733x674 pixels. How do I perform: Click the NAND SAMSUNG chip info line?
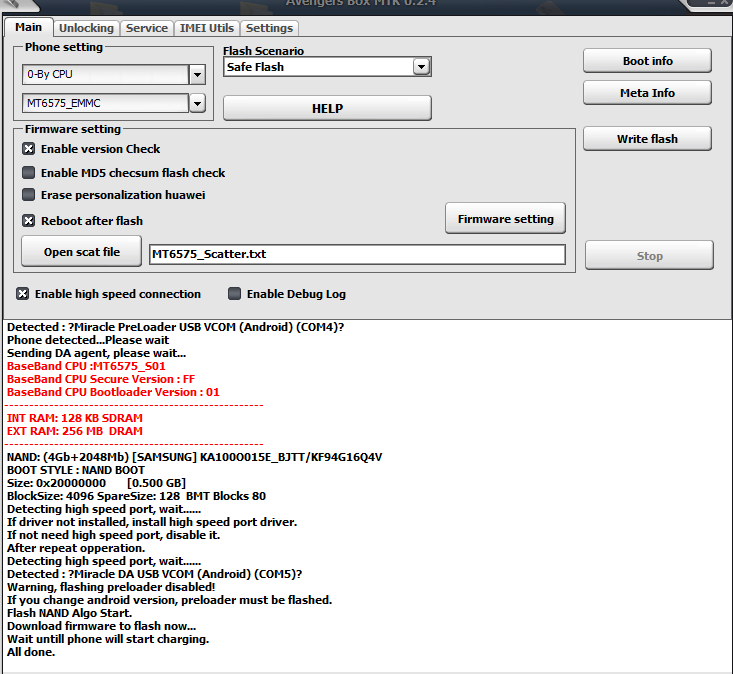[x=194, y=457]
